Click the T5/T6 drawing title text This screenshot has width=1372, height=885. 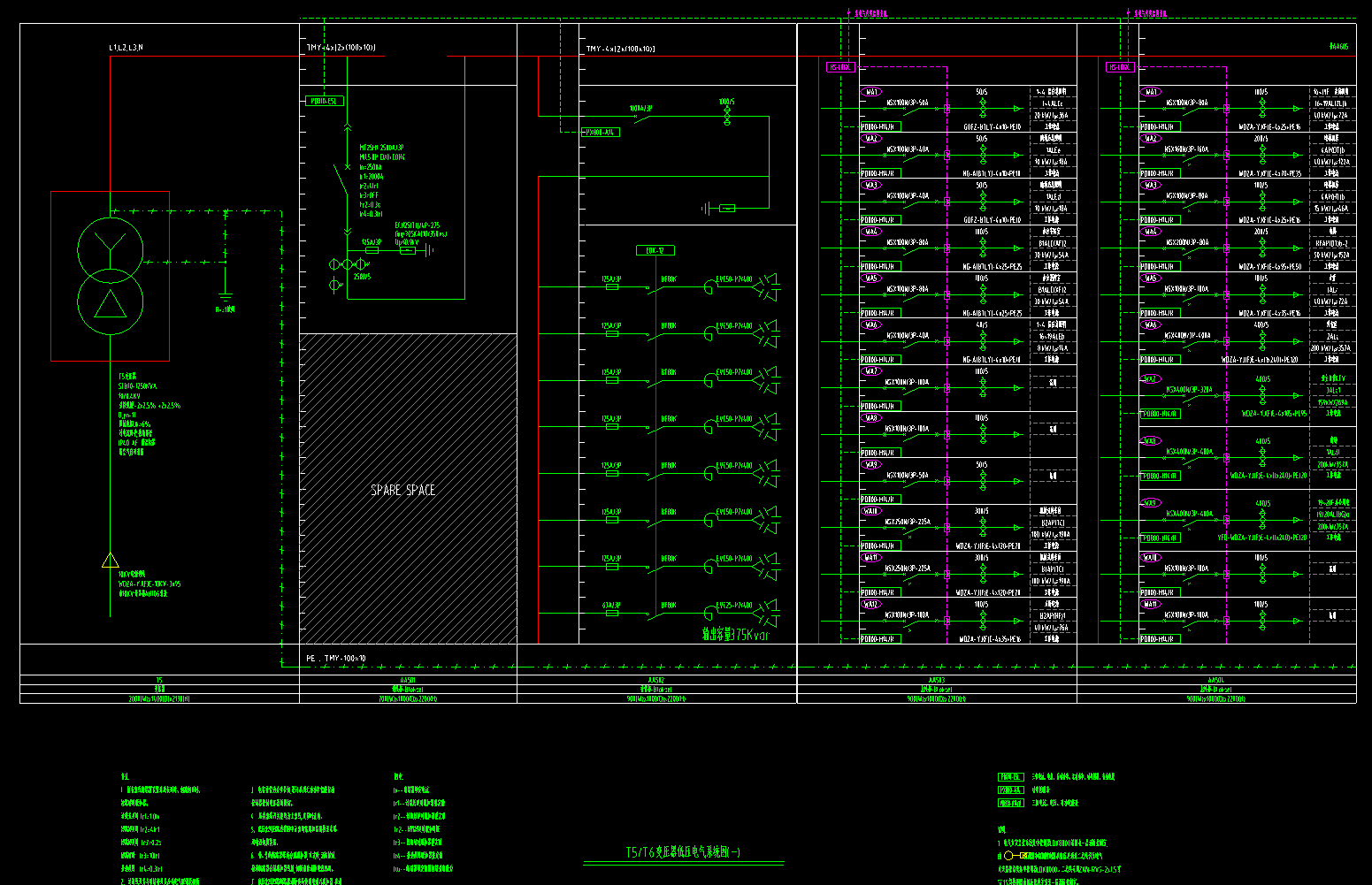(x=683, y=853)
